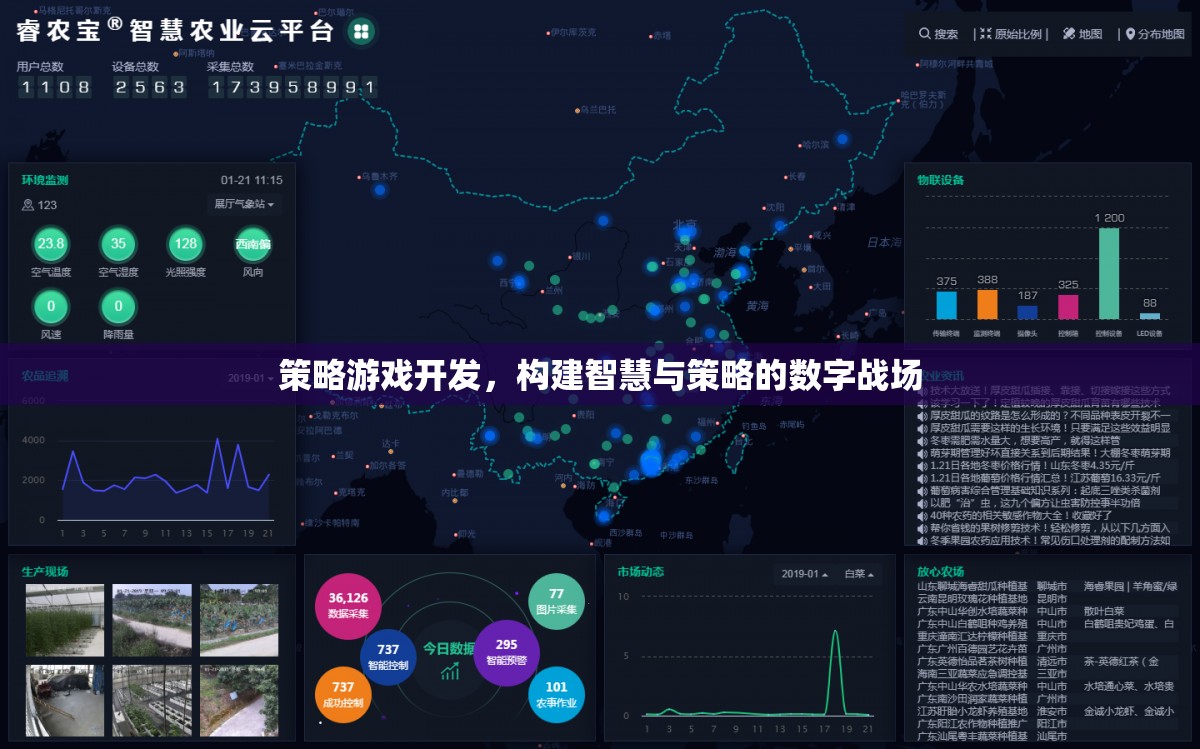Click the 77 图片采集 green bubble
Image resolution: width=1200 pixels, height=749 pixels.
click(556, 601)
